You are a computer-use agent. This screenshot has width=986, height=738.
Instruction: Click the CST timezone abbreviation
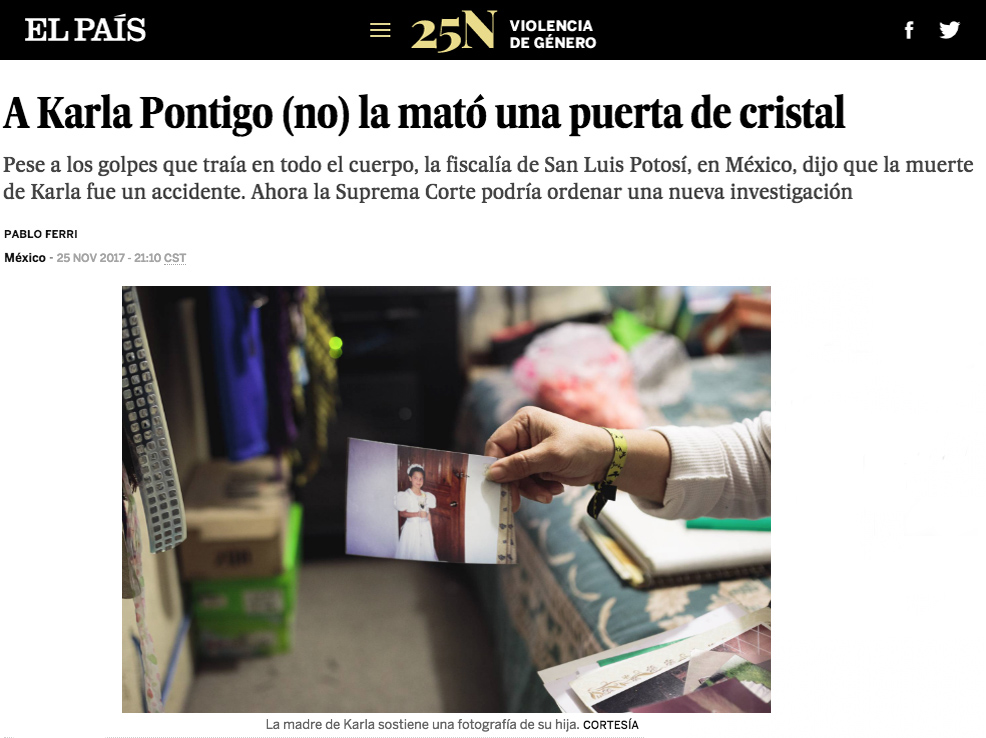pyautogui.click(x=175, y=258)
